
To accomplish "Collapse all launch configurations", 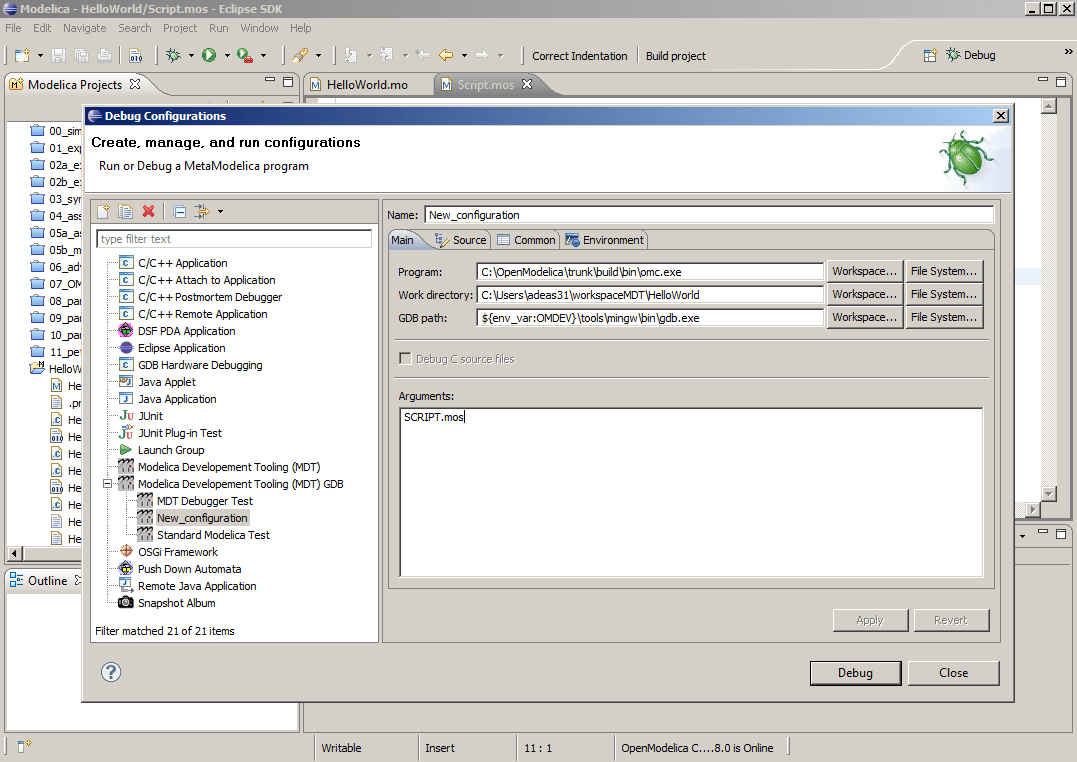I will (180, 211).
